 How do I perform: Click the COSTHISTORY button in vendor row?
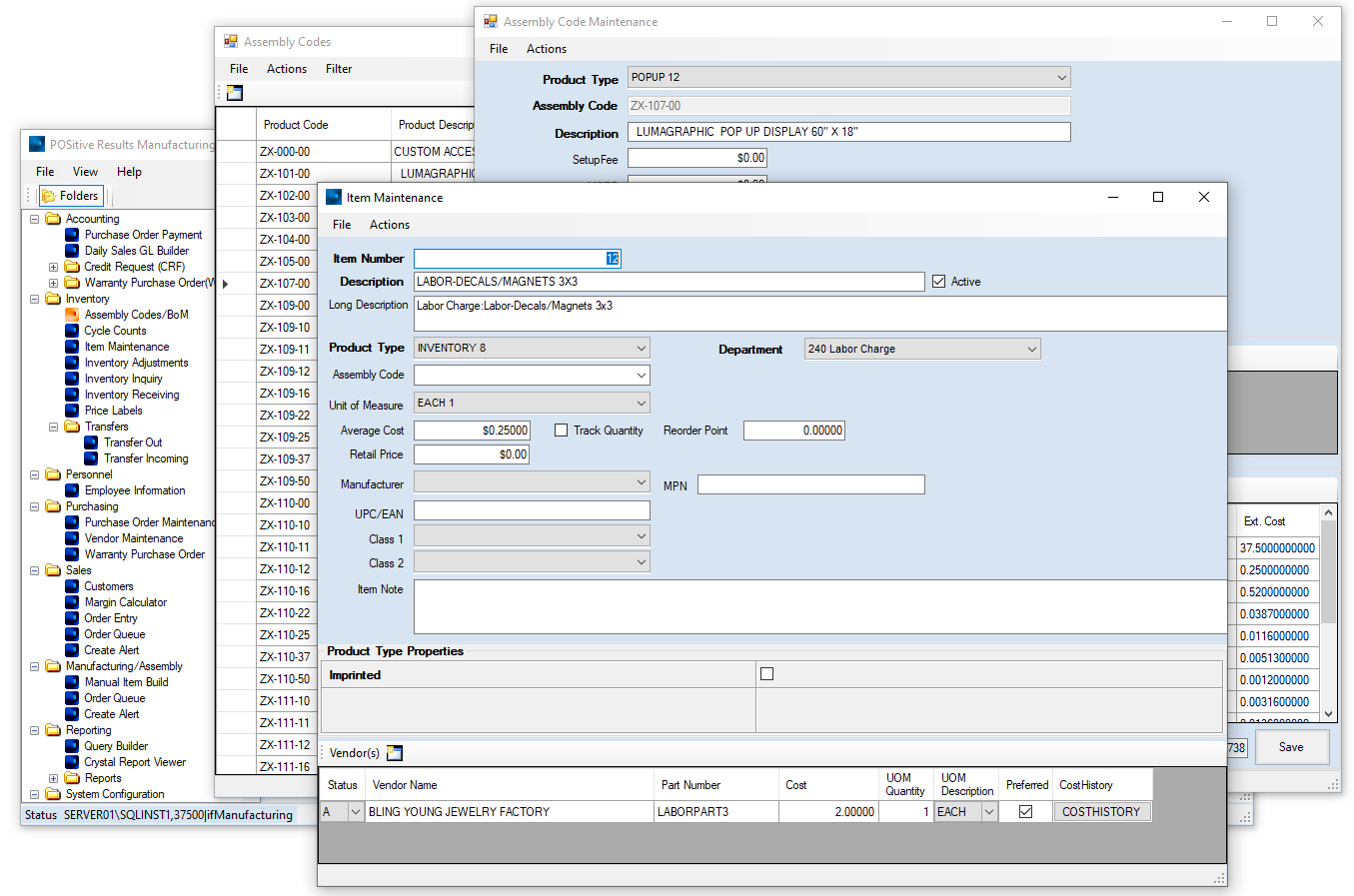1101,812
